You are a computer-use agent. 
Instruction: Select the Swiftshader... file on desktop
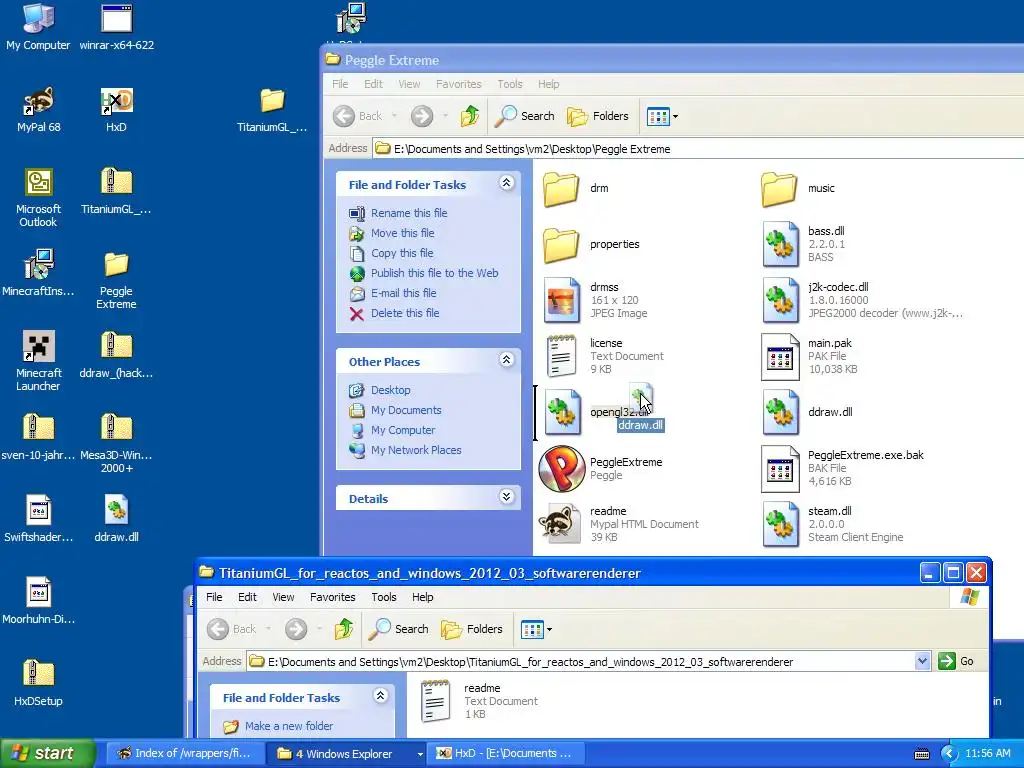point(38,519)
